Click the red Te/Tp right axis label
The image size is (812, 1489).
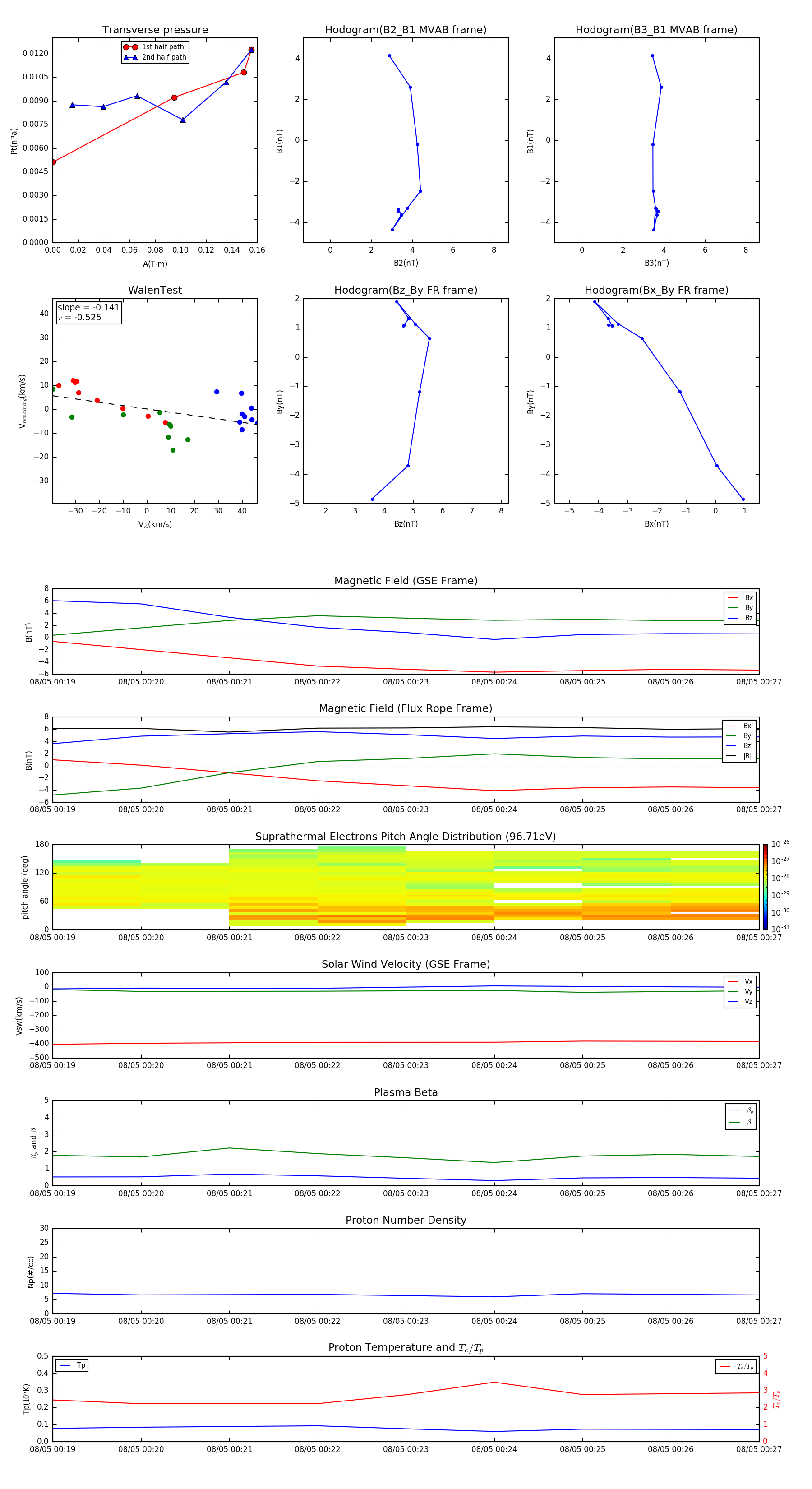777,1399
